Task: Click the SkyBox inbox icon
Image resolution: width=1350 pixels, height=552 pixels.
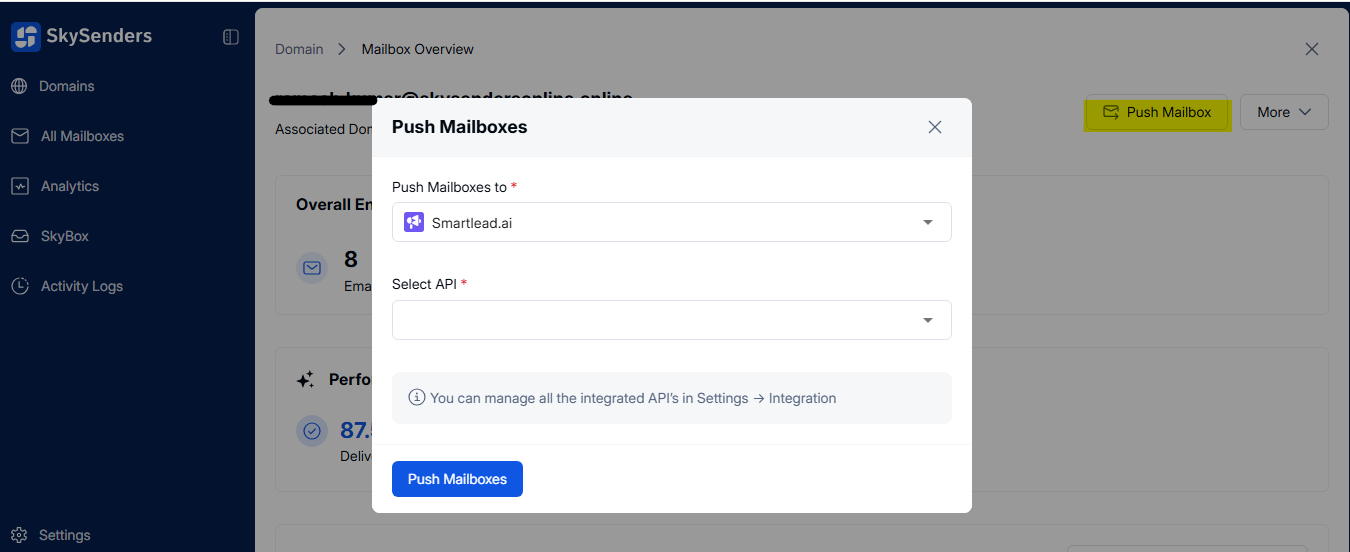Action: (x=20, y=236)
